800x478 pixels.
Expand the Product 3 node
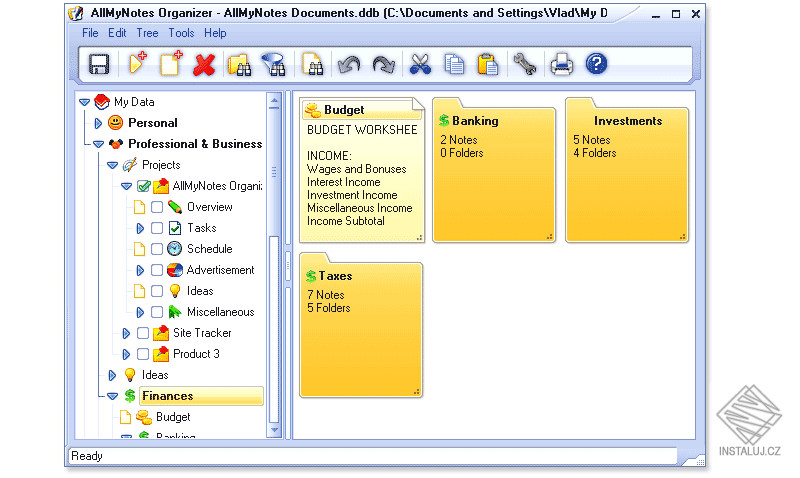126,354
